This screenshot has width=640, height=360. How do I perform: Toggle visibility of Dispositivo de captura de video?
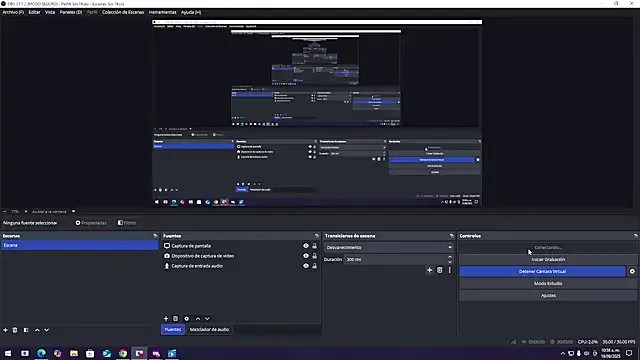(306, 256)
